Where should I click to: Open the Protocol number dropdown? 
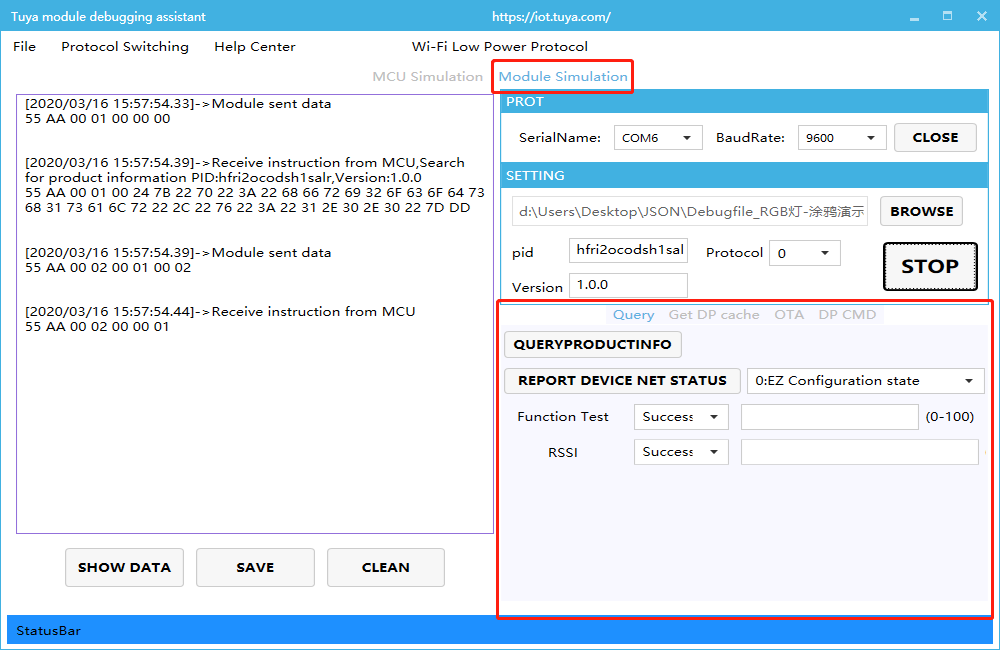(x=804, y=254)
